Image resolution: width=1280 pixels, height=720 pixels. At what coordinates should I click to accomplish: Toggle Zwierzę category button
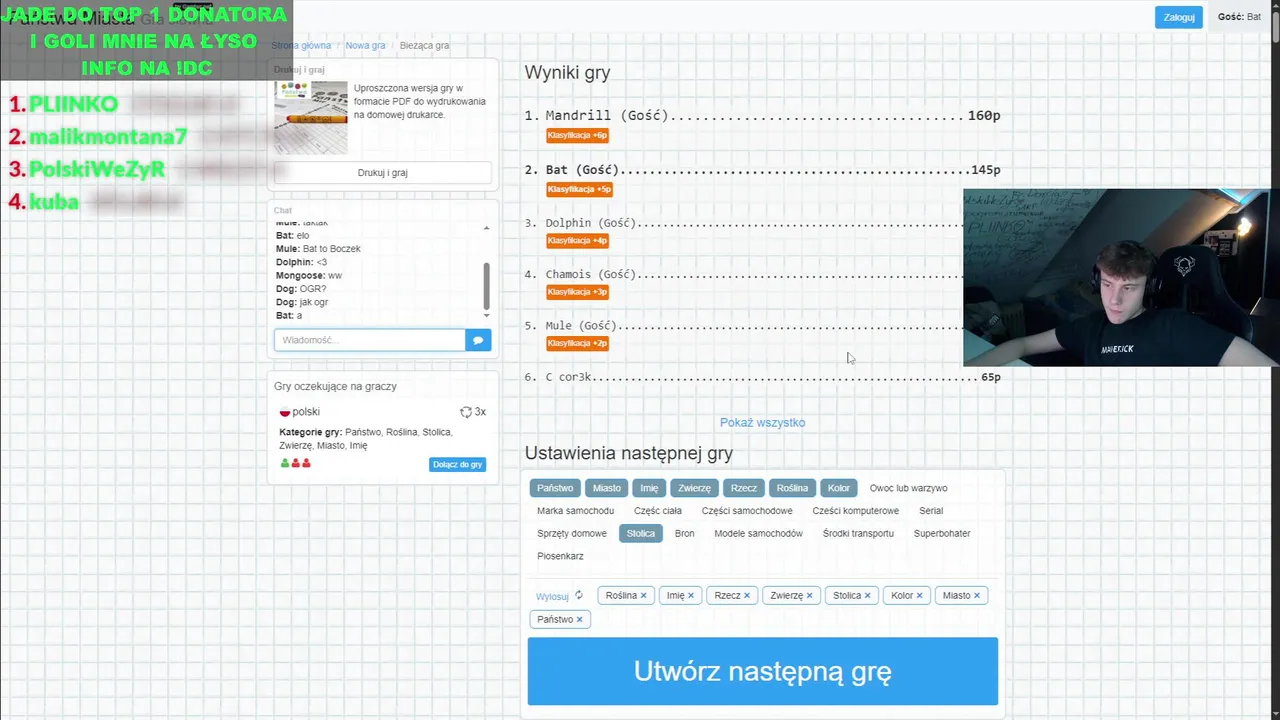[694, 488]
